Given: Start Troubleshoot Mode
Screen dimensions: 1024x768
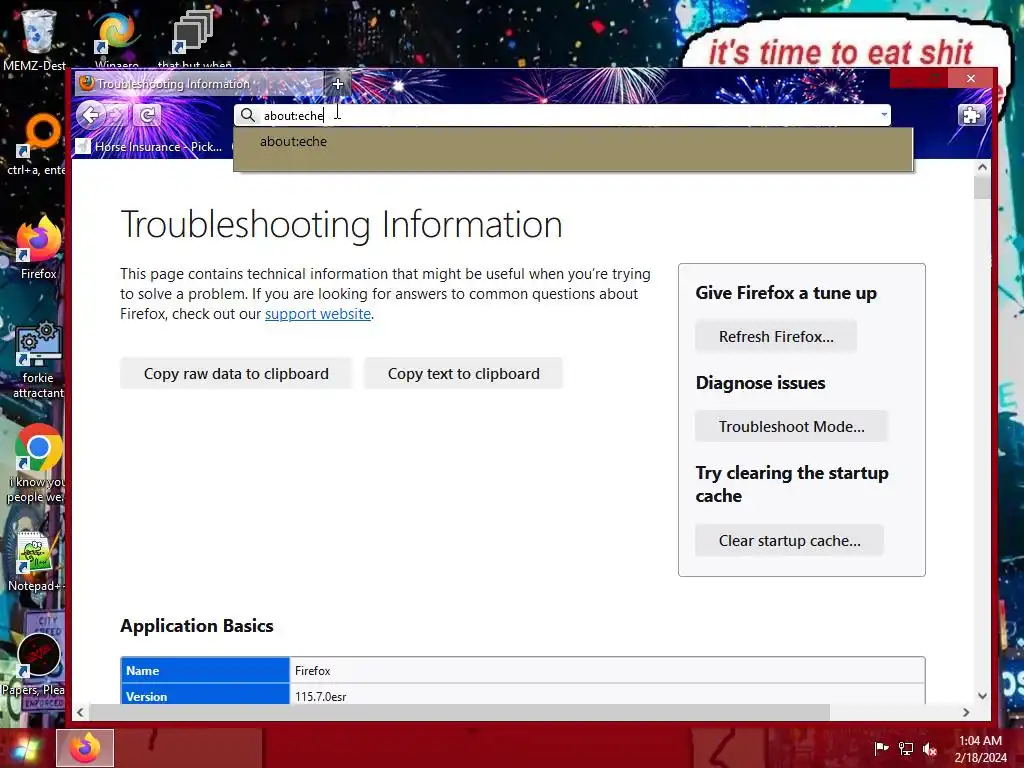Looking at the screenshot, I should click(791, 426).
